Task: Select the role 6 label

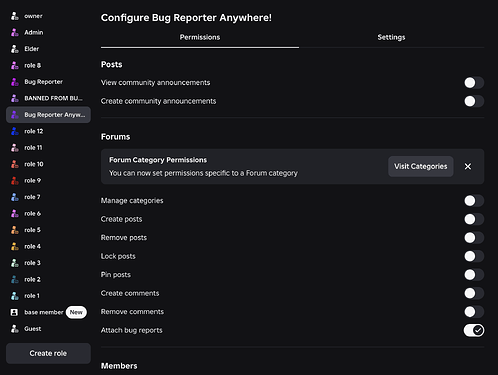Action: click(x=32, y=214)
